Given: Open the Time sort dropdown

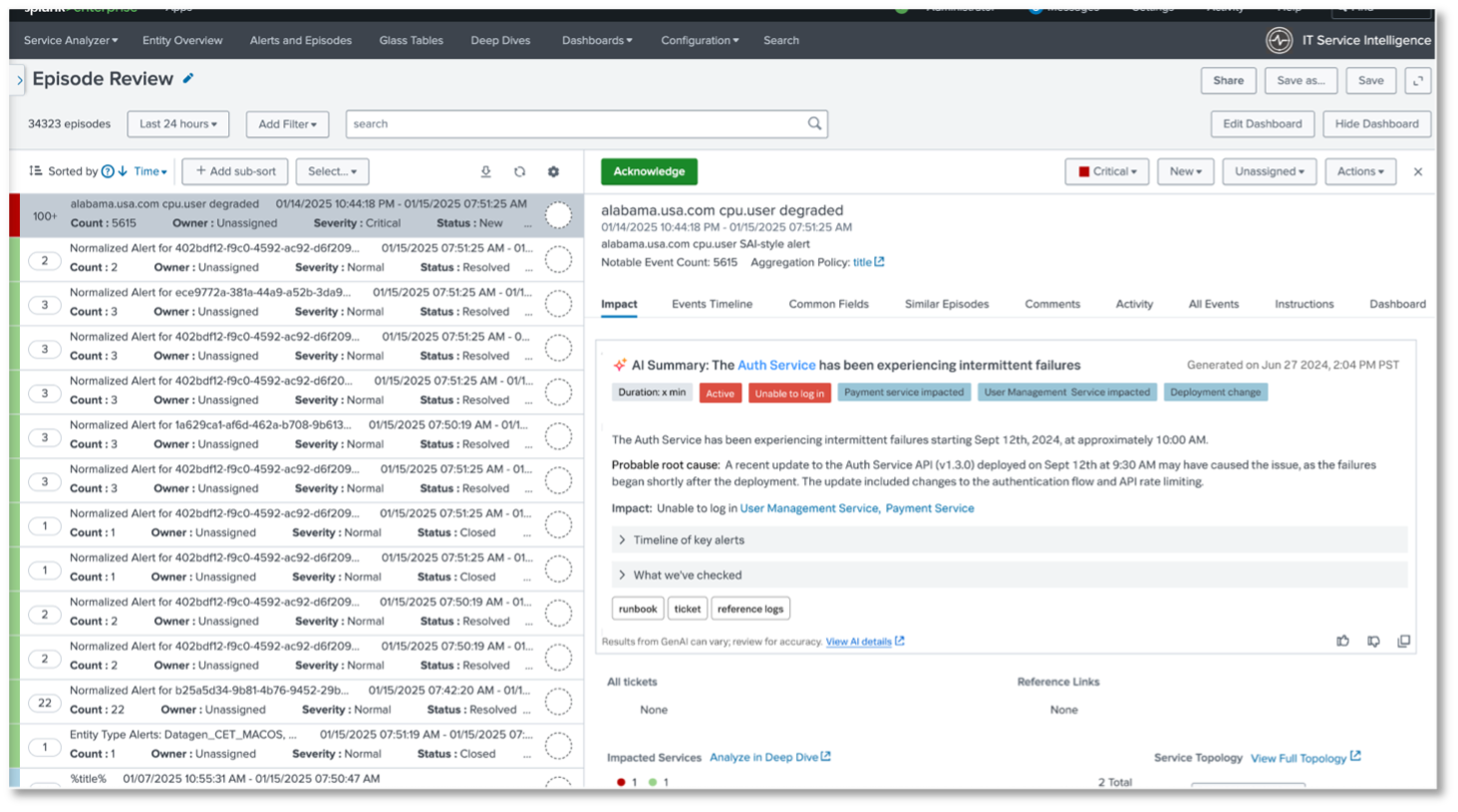Looking at the screenshot, I should pyautogui.click(x=150, y=171).
